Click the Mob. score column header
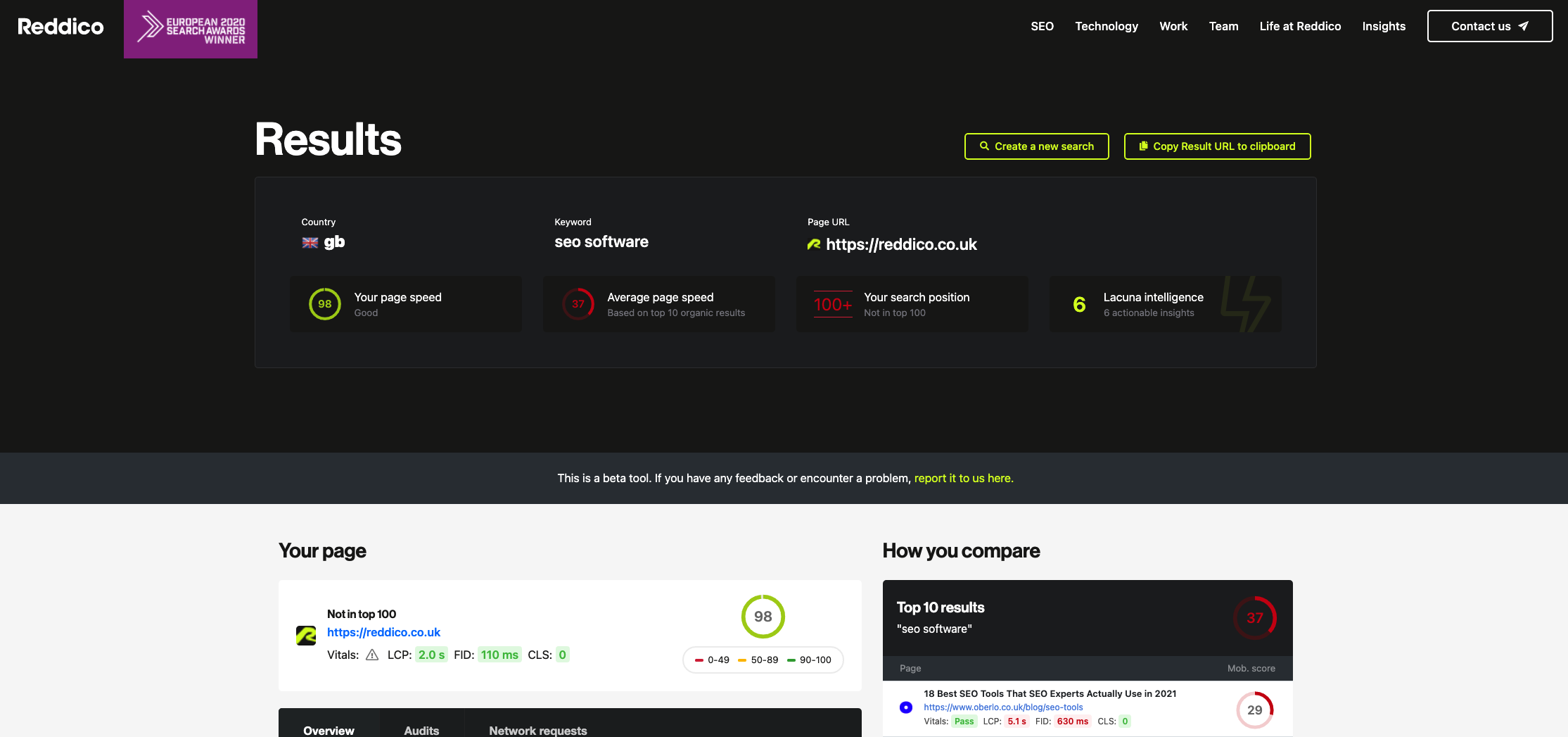The image size is (1568, 737). click(1251, 668)
